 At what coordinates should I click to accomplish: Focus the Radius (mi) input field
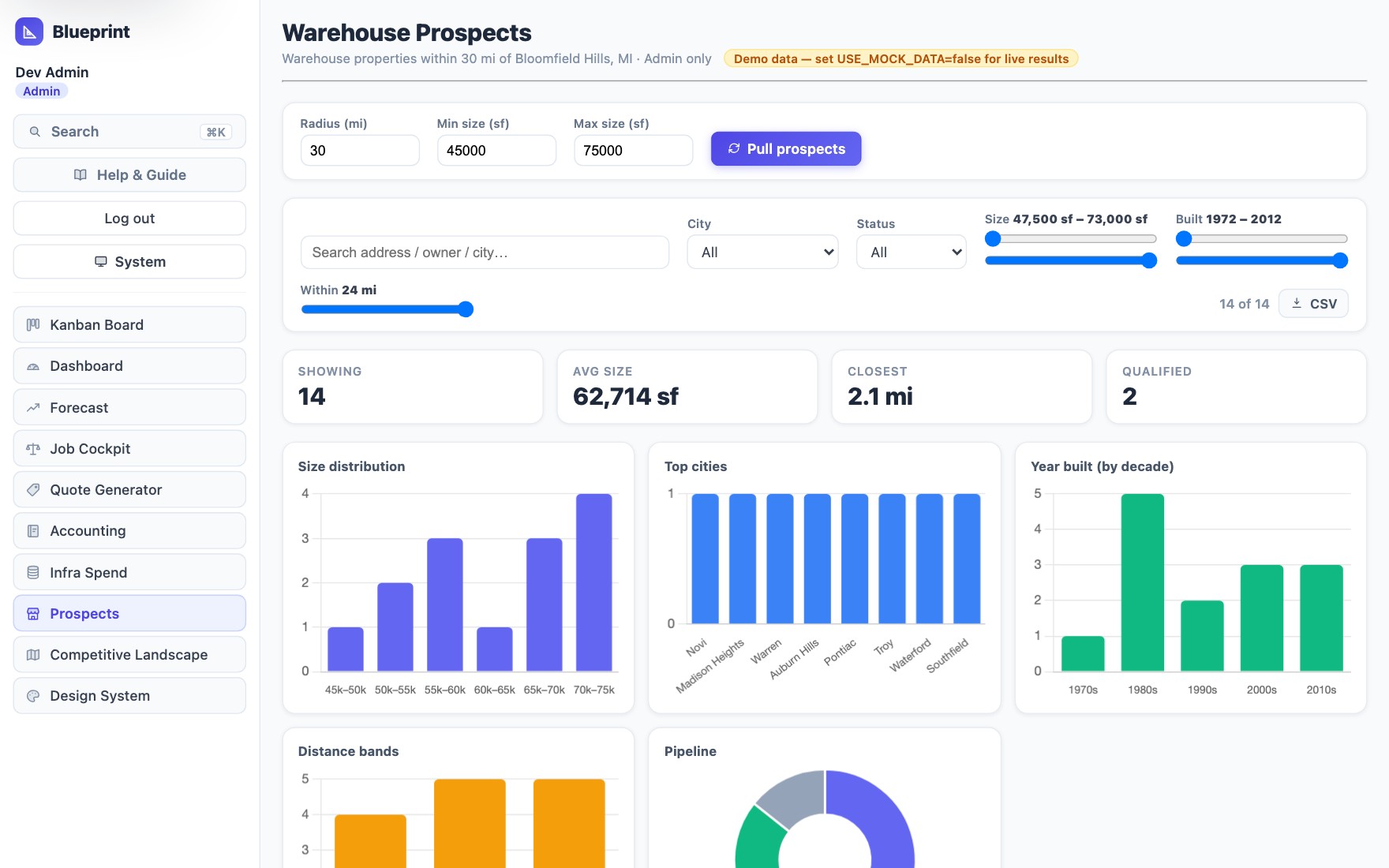[x=360, y=150]
